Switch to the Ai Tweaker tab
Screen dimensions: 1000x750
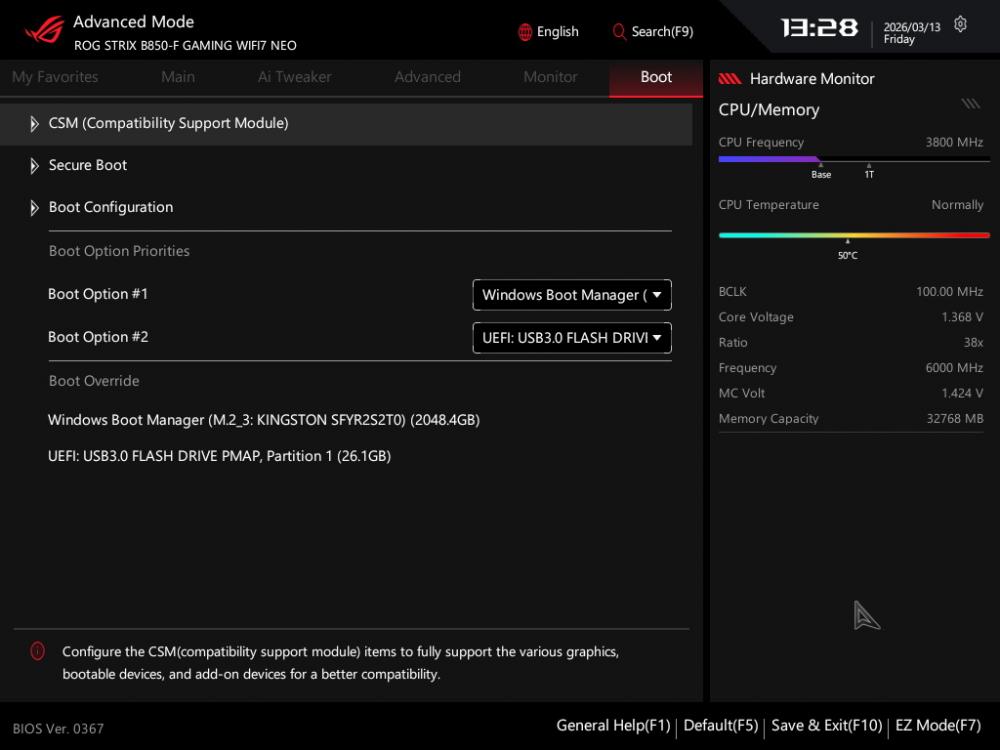[294, 77]
